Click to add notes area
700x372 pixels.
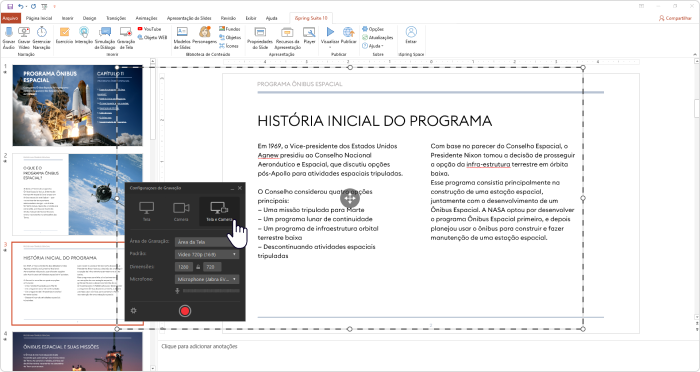[200, 347]
